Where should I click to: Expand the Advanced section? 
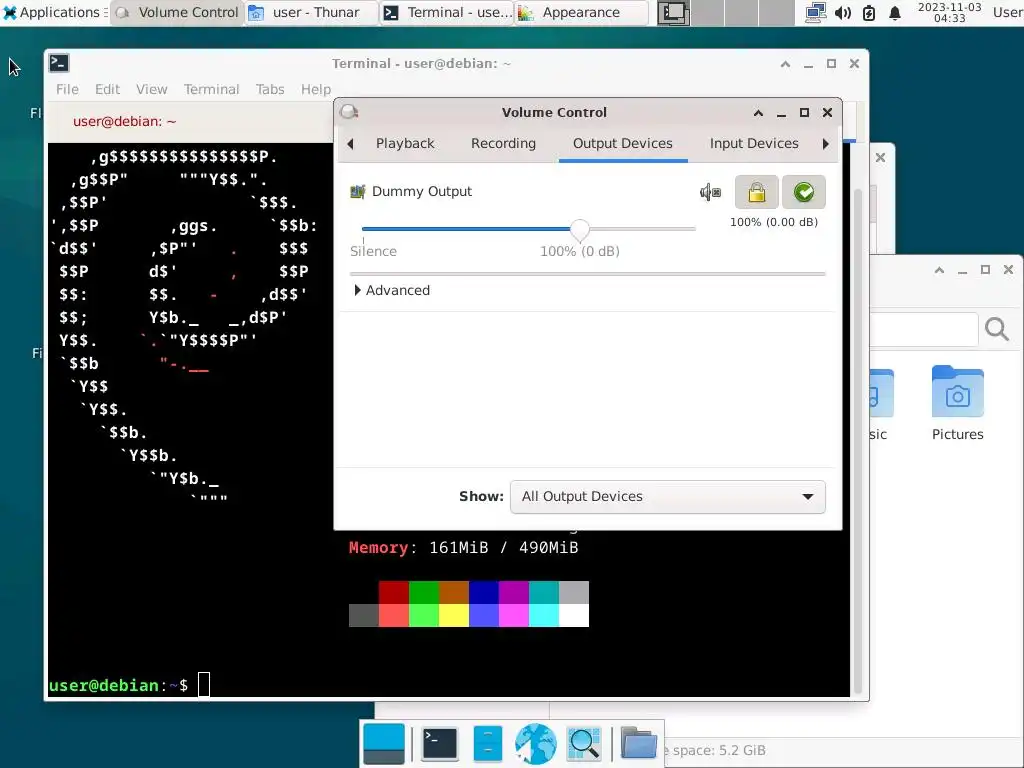coord(391,290)
